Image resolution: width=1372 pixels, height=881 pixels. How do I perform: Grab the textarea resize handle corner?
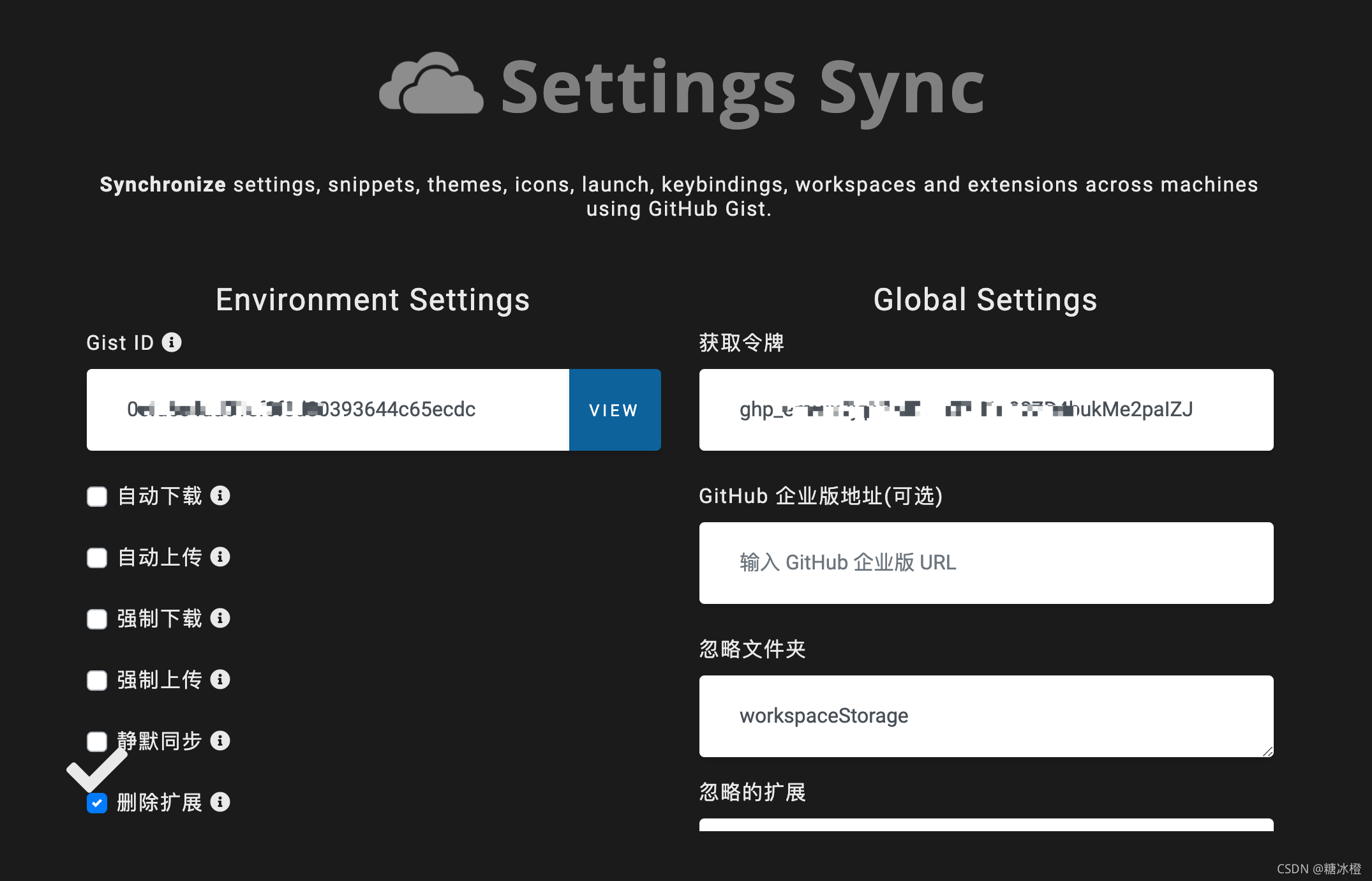pyautogui.click(x=1267, y=751)
